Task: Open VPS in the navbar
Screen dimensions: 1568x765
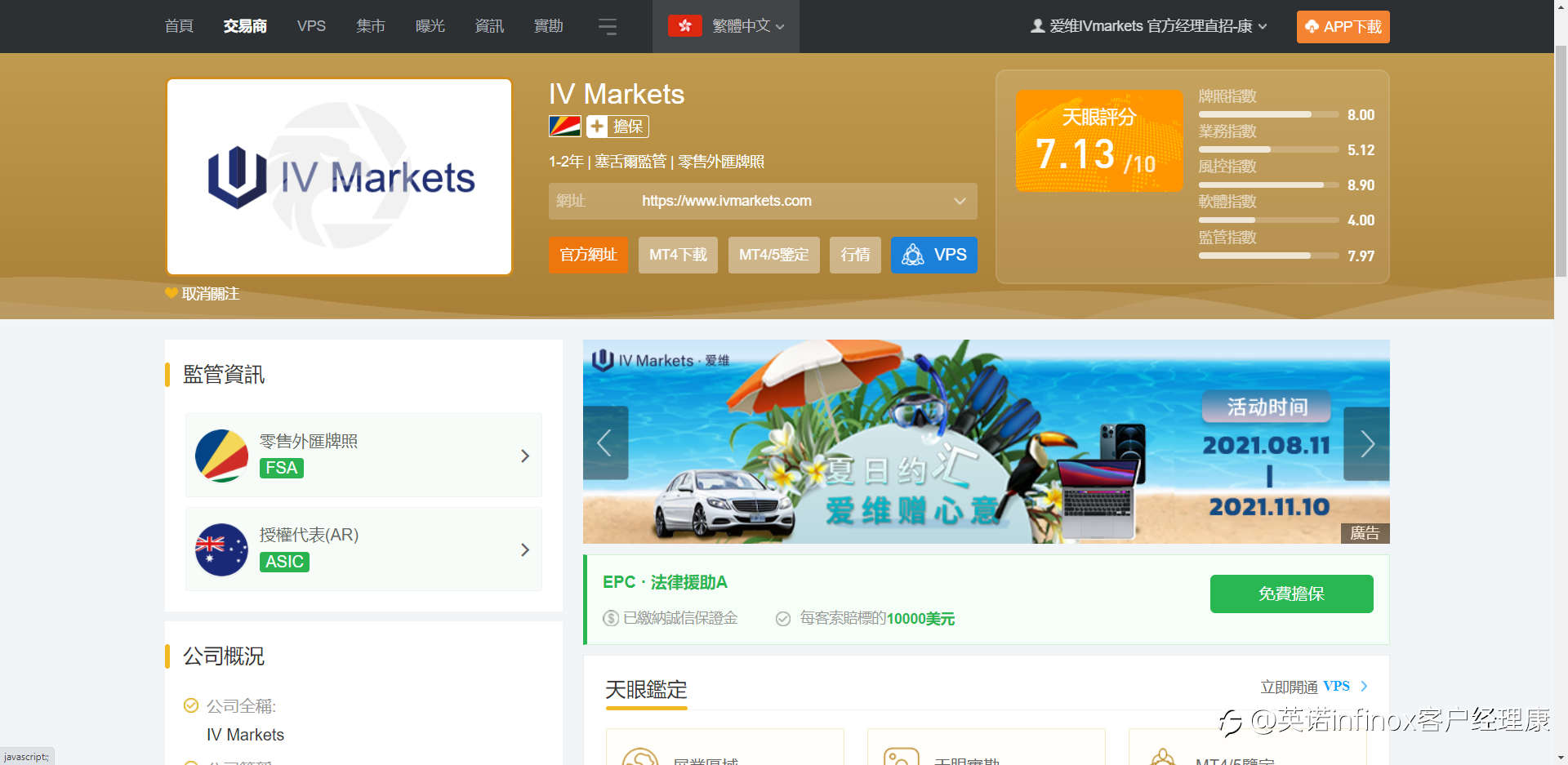Action: 311,26
